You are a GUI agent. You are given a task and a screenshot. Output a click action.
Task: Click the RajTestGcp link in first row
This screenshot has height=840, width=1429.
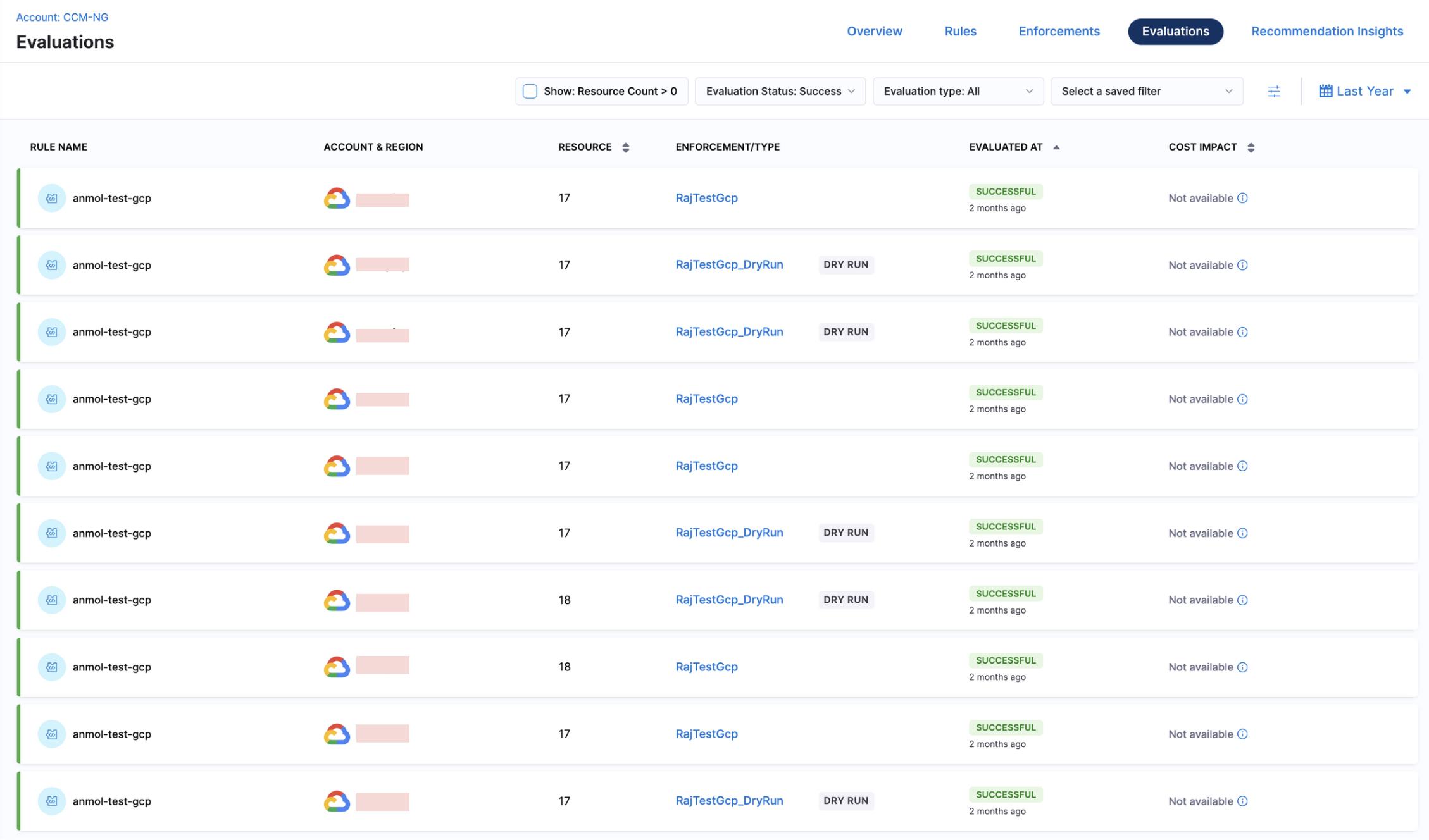pos(706,198)
